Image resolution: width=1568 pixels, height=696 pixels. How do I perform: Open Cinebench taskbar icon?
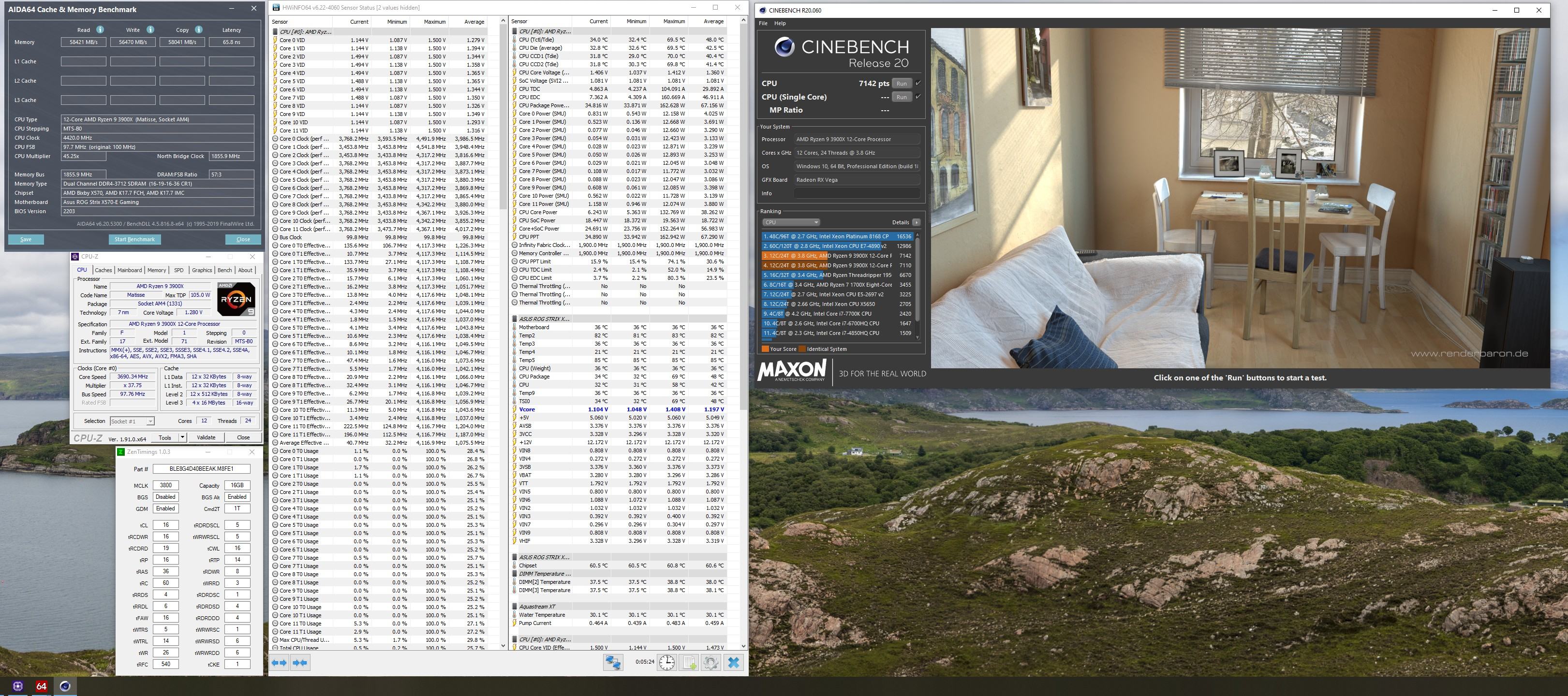(x=64, y=686)
